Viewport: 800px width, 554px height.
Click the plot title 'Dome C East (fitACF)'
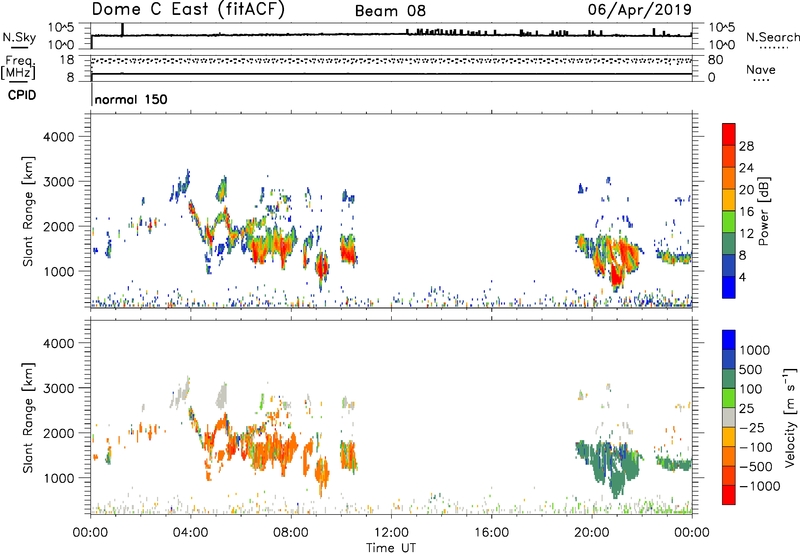click(x=188, y=9)
